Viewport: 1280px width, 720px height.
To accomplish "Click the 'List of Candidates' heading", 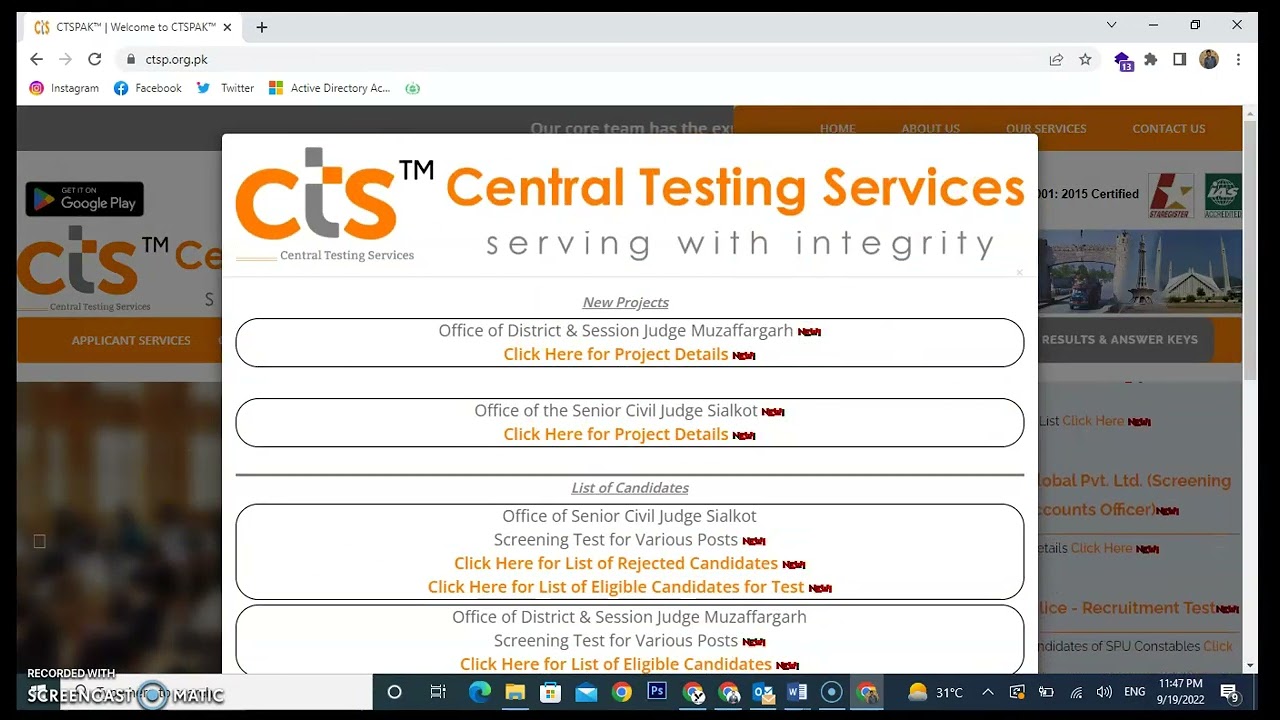I will click(630, 488).
